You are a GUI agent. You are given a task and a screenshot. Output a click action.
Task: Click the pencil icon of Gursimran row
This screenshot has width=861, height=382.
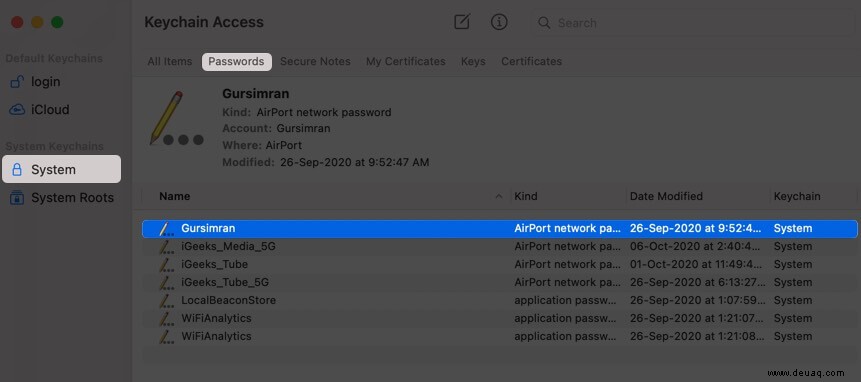point(167,228)
